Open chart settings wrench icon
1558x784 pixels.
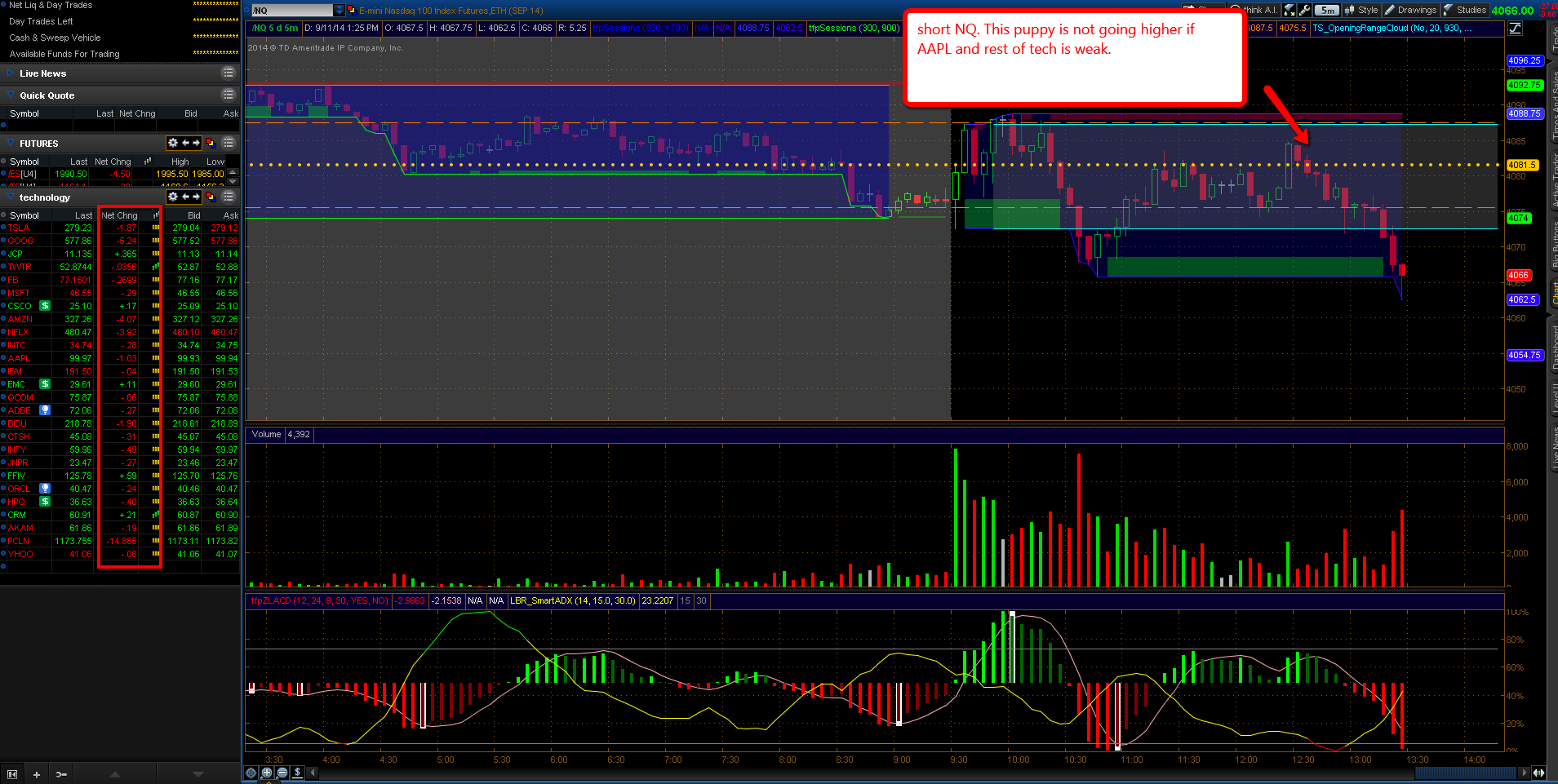[1304, 10]
